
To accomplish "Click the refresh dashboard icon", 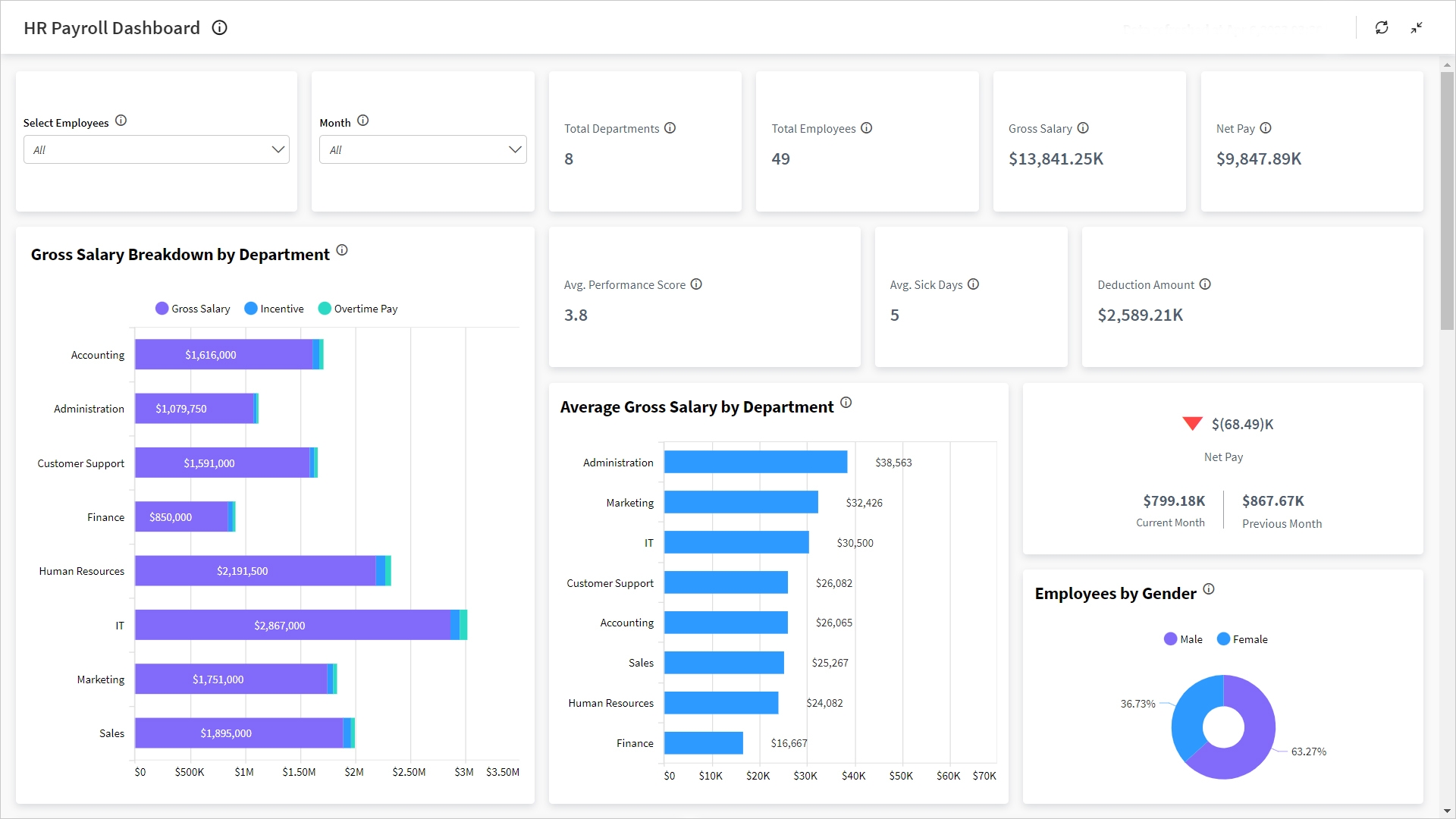I will pos(1382,27).
